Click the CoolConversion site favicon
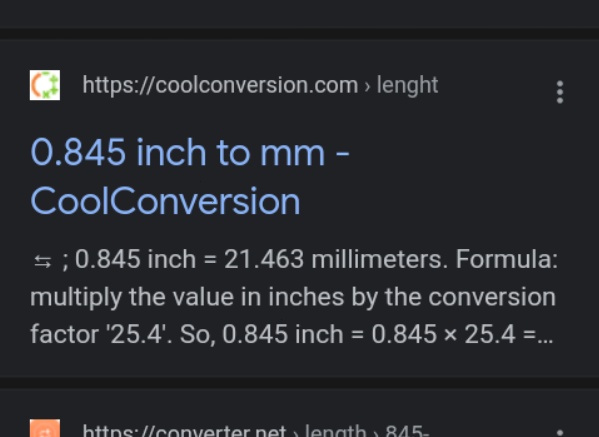The width and height of the screenshot is (599, 437). [45, 85]
